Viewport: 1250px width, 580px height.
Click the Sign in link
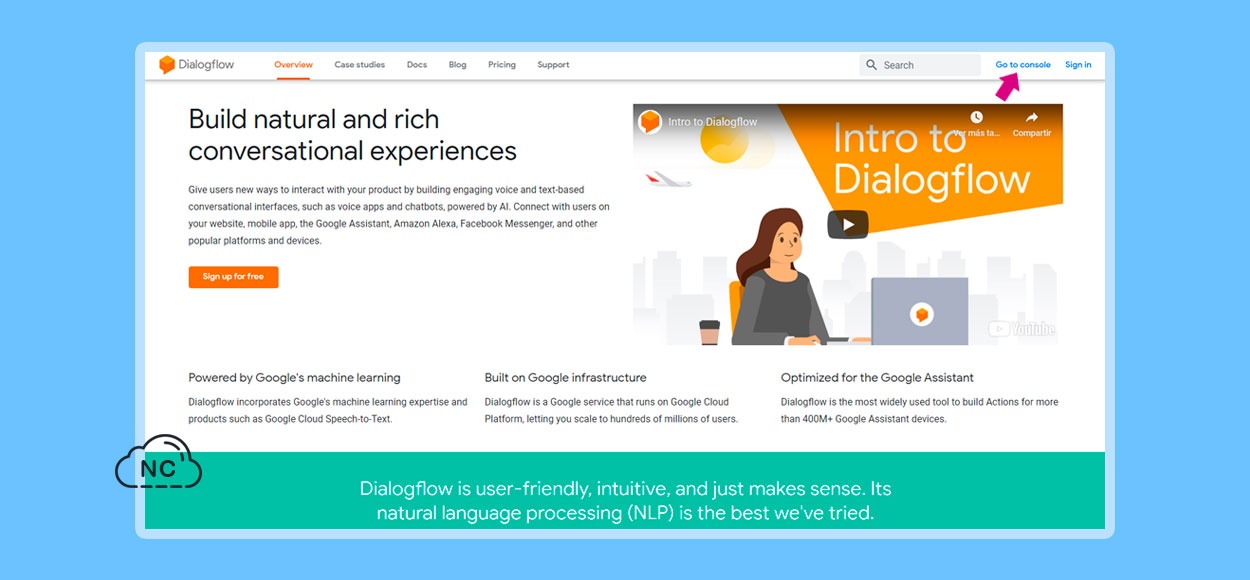click(1078, 65)
